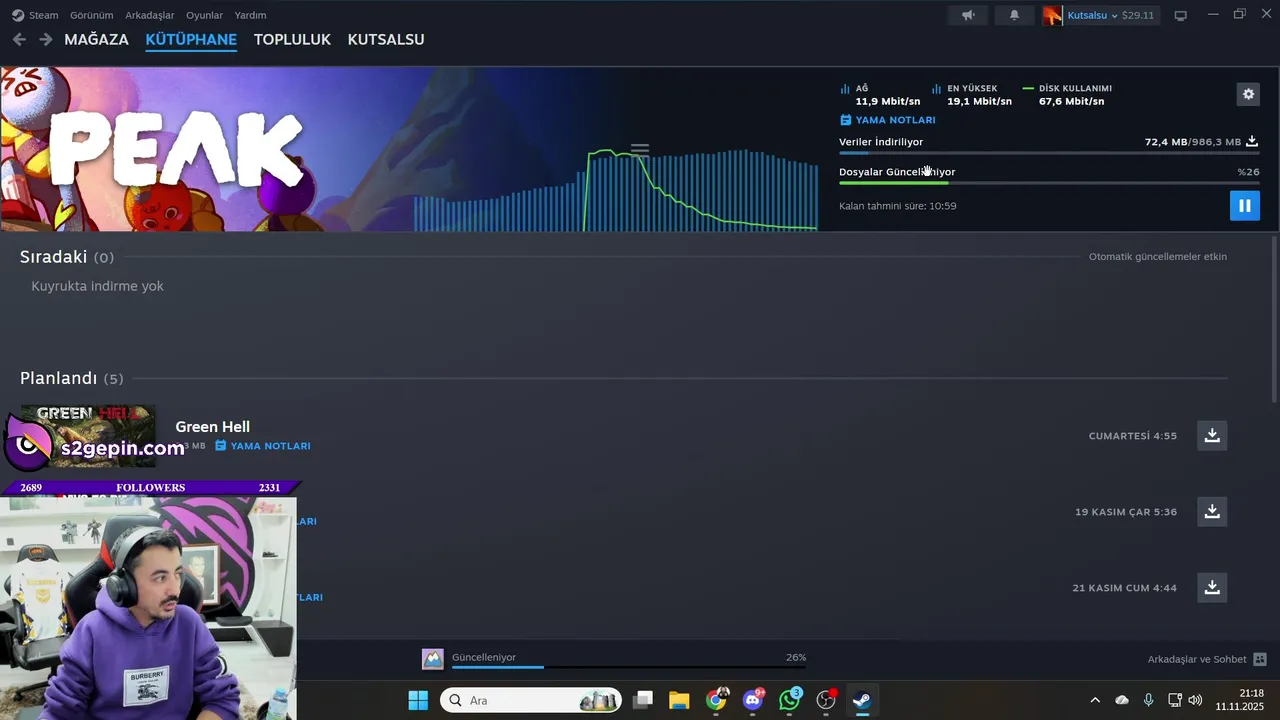The image size is (1280, 720).
Task: Click the Veriler İndiriliyor progress bar
Action: coord(1049,153)
